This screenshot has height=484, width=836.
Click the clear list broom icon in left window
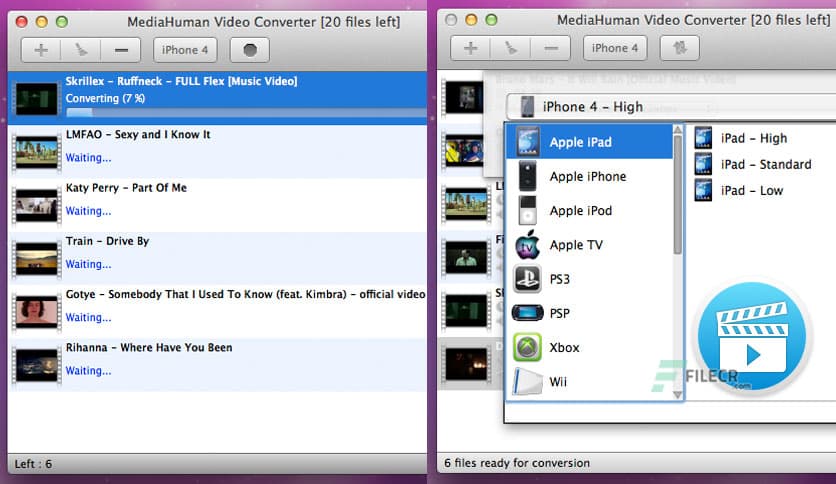pos(81,50)
